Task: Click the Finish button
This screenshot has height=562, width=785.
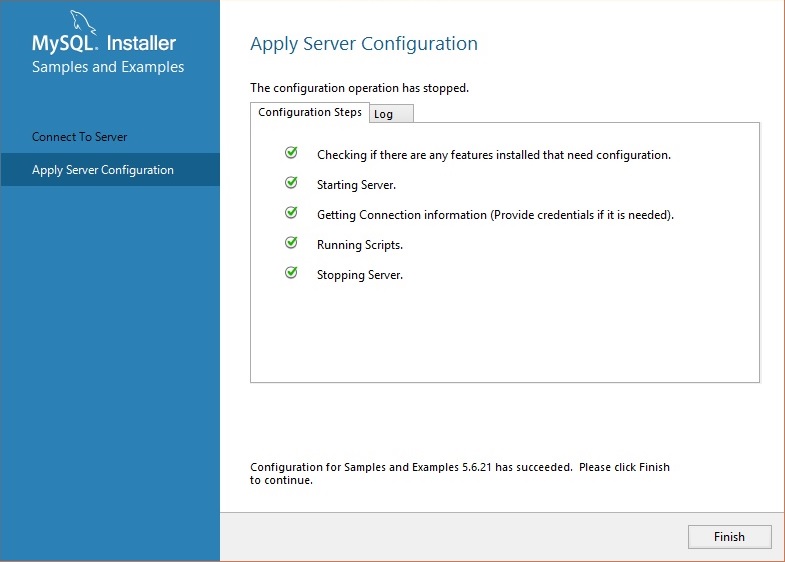Action: coord(729,536)
